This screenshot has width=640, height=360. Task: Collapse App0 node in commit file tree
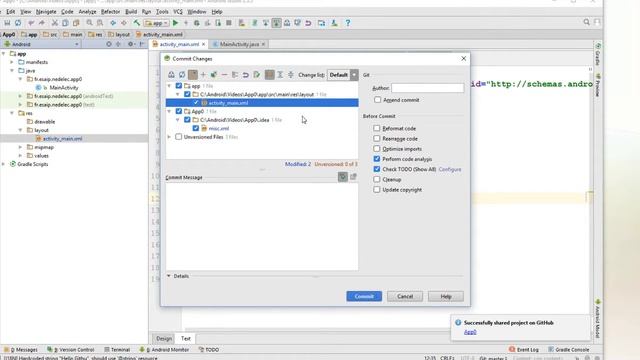pyautogui.click(x=169, y=111)
